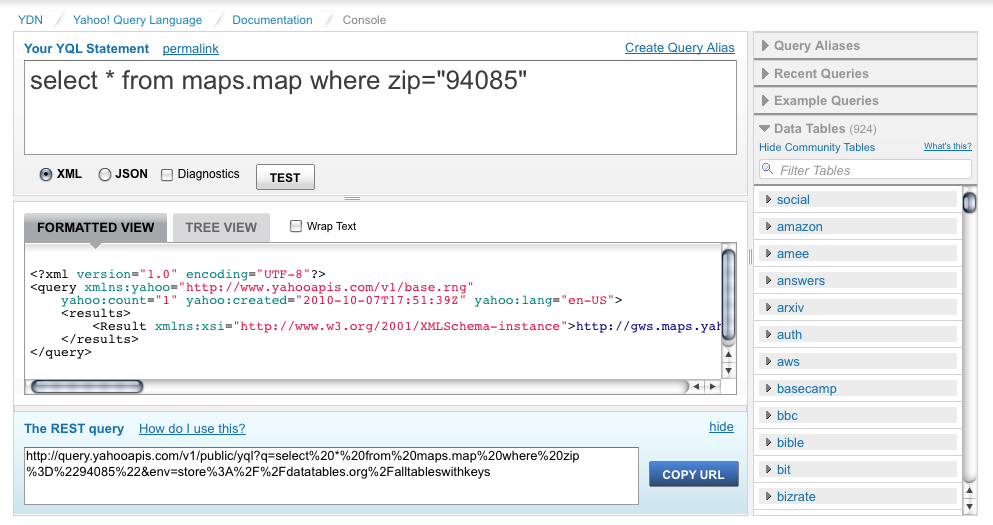Toggle the Wrap Text checkbox
993x525 pixels.
(x=296, y=226)
